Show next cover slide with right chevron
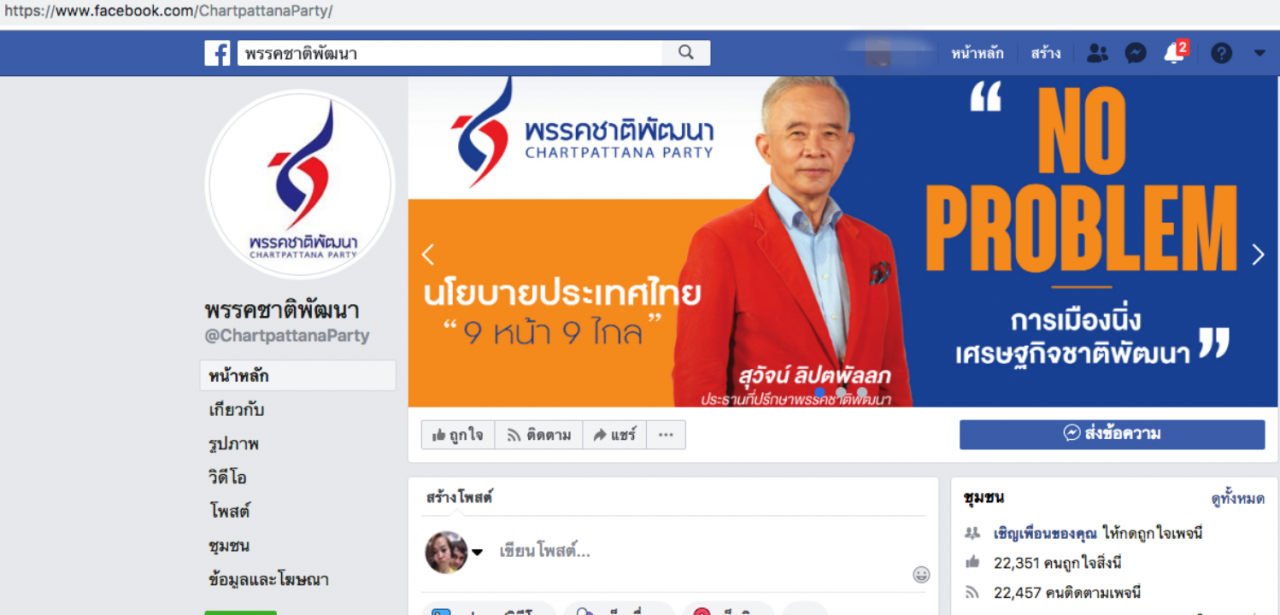The image size is (1280, 615). (x=1258, y=255)
